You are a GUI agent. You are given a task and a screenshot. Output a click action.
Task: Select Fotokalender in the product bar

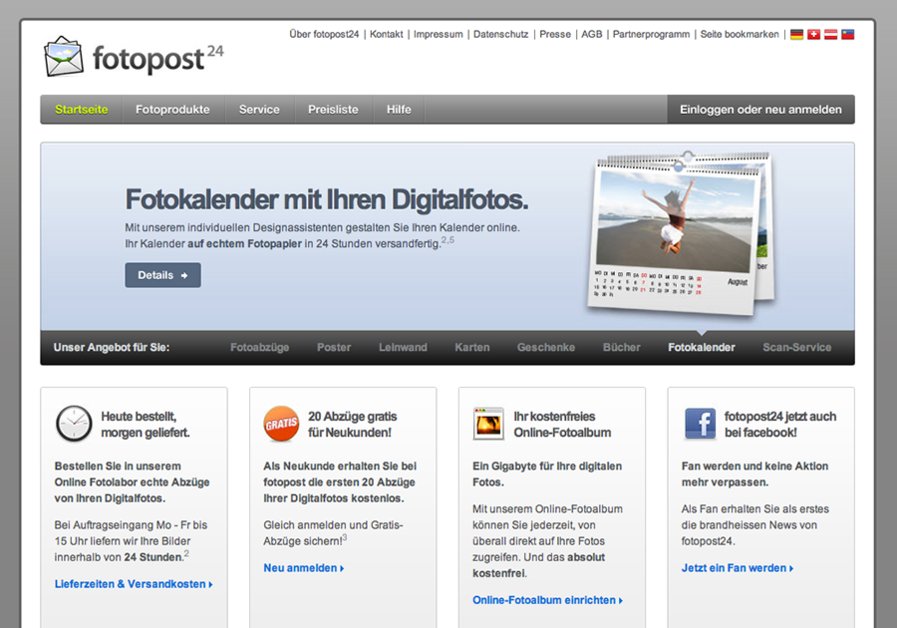[700, 347]
